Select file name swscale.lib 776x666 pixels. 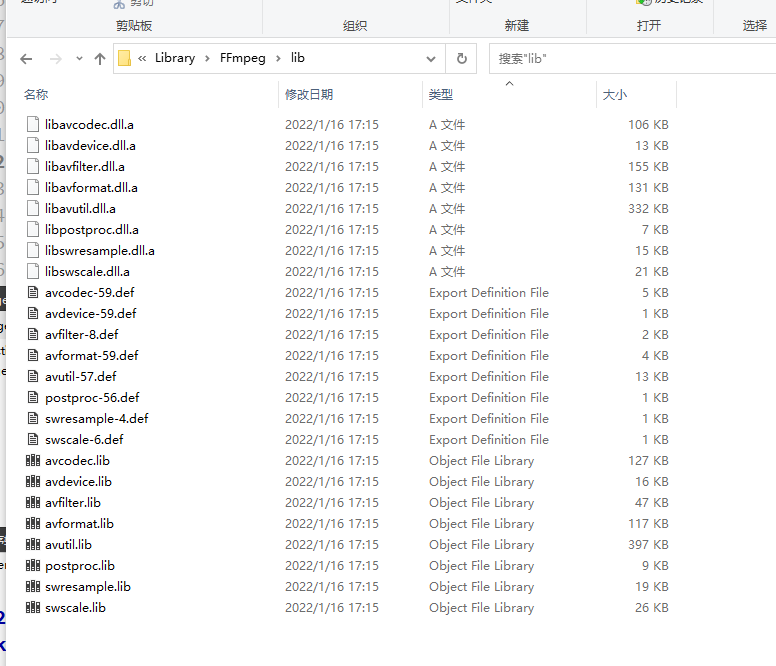pyautogui.click(x=75, y=608)
